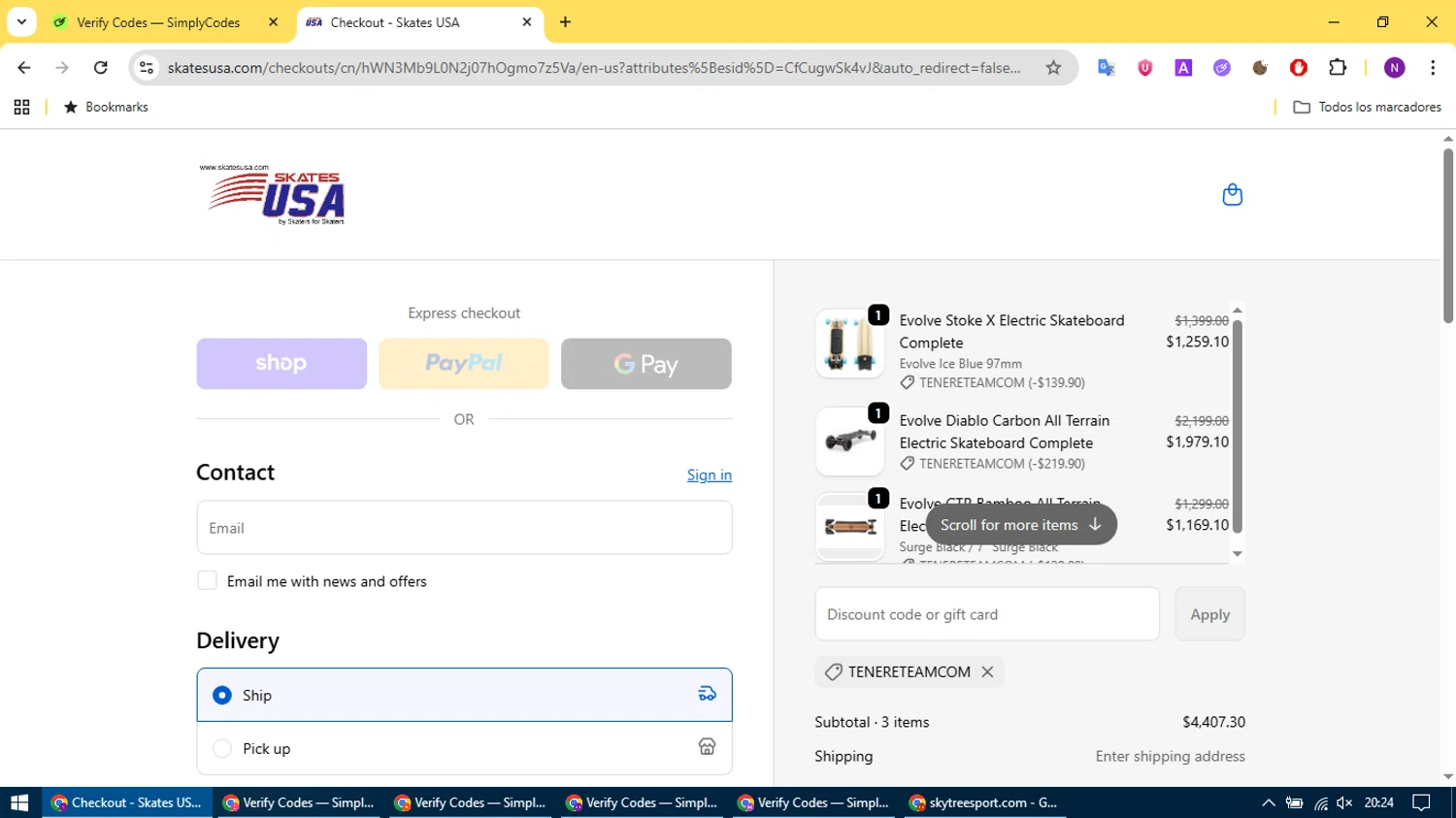
Task: Open the shopping bag cart icon
Action: tap(1232, 195)
